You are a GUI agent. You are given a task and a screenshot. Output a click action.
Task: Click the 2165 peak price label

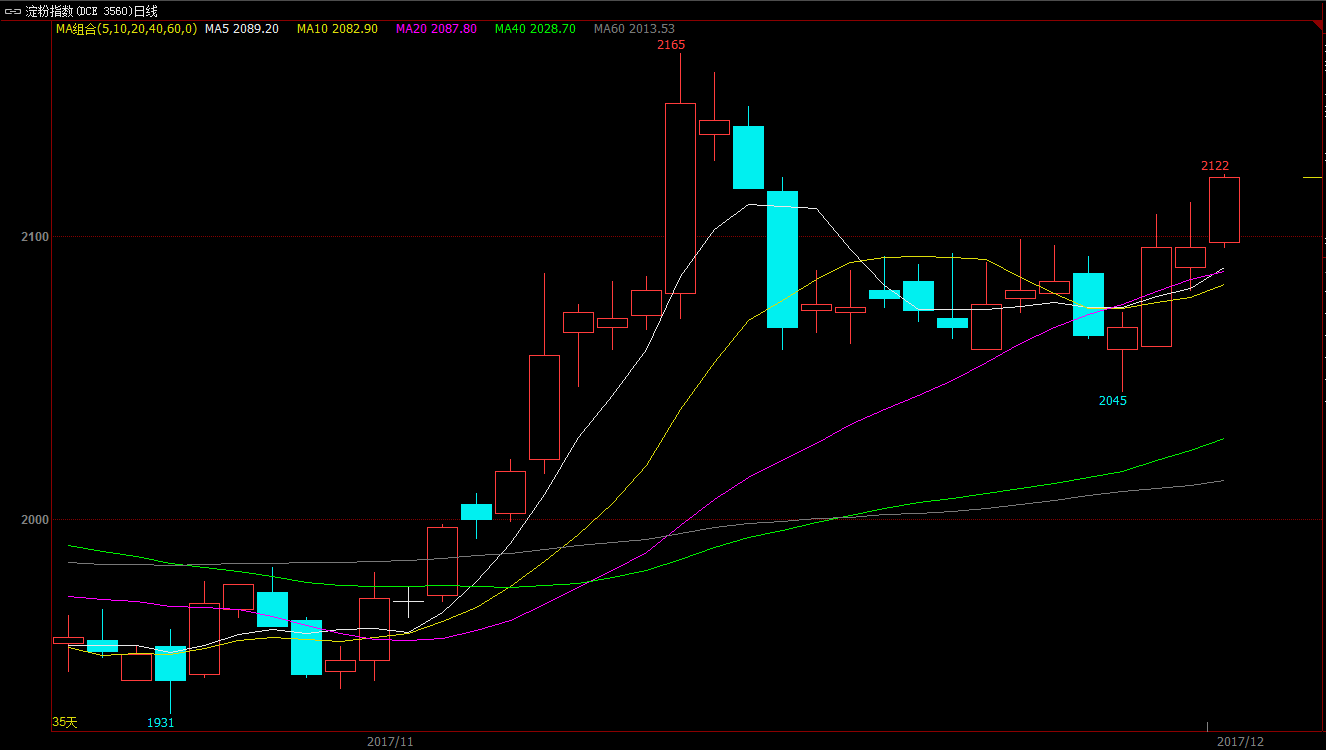tap(671, 45)
